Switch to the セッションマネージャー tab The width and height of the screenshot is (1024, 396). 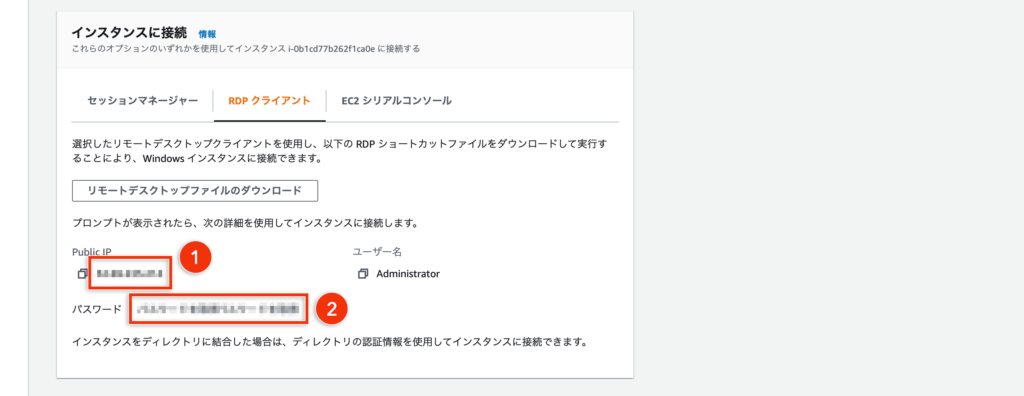coord(142,101)
